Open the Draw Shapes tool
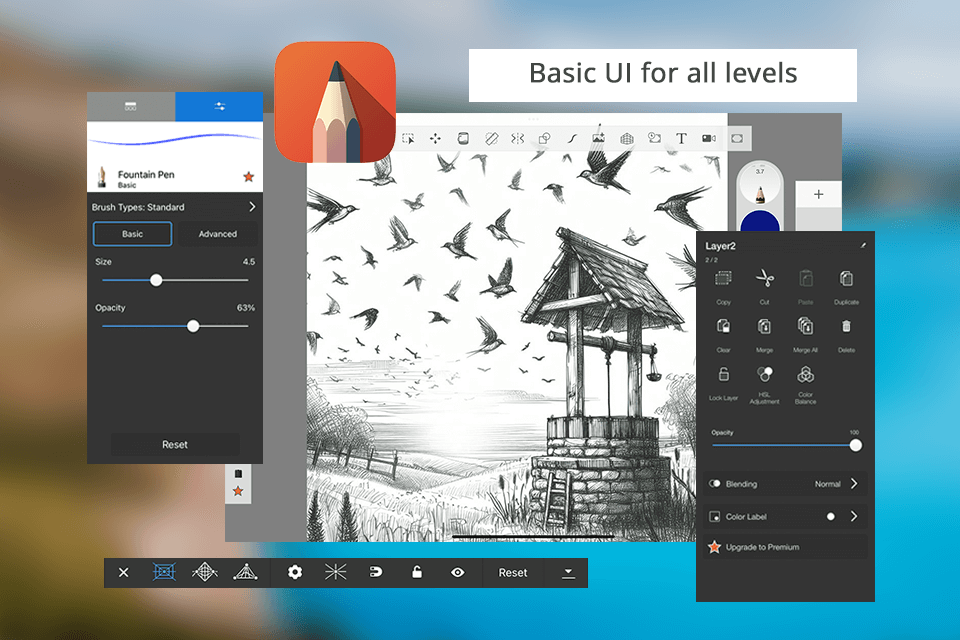 (544, 139)
